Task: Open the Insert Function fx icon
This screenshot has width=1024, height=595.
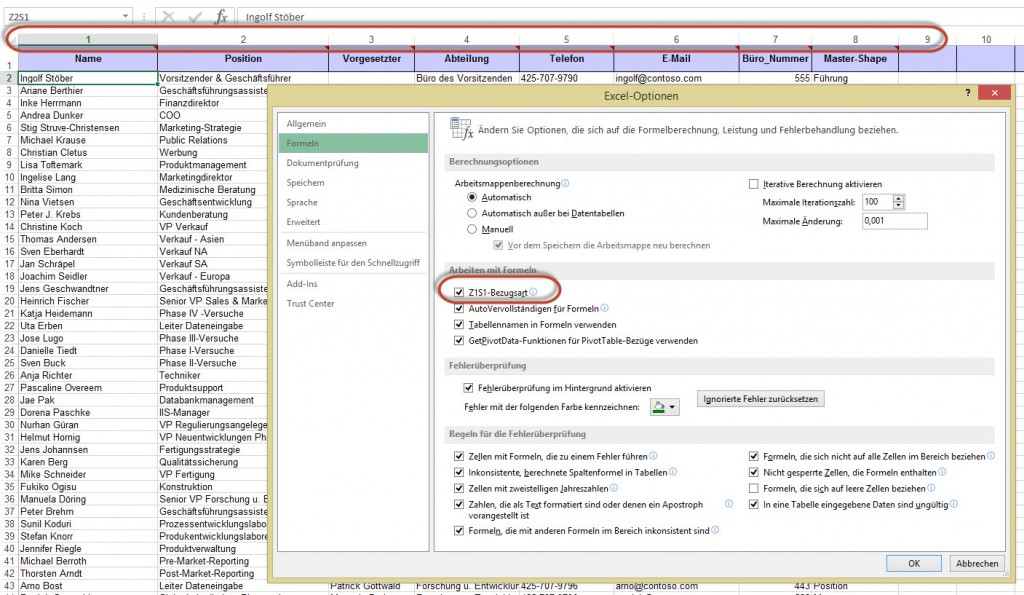Action: click(221, 17)
